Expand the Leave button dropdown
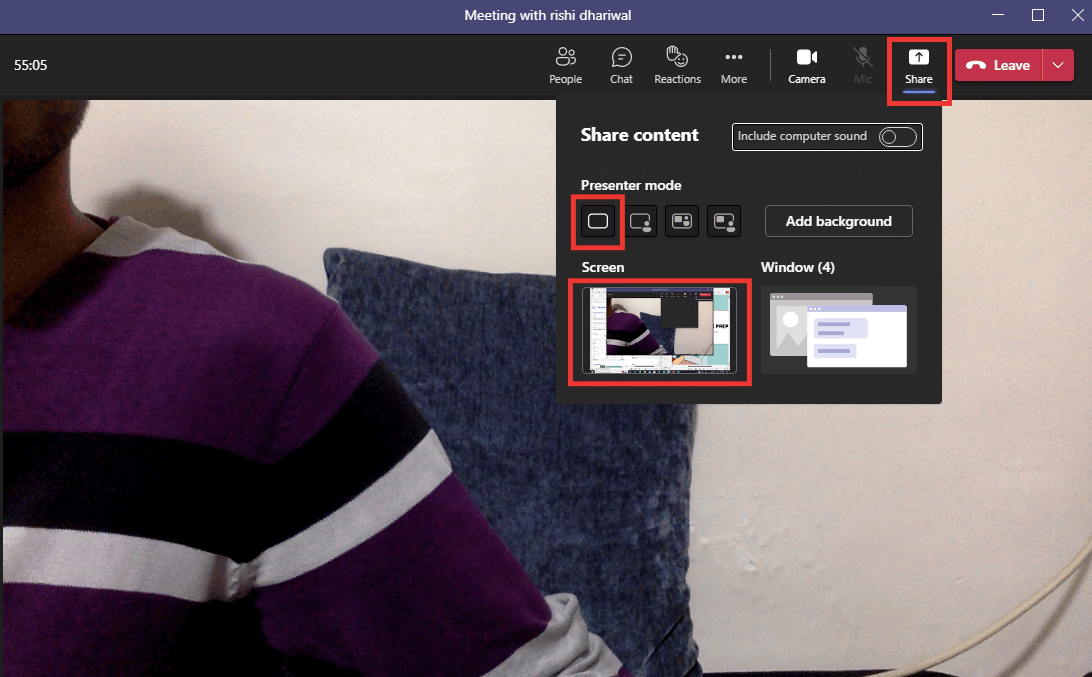Screen dimensions: 1092x677 (1058, 64)
